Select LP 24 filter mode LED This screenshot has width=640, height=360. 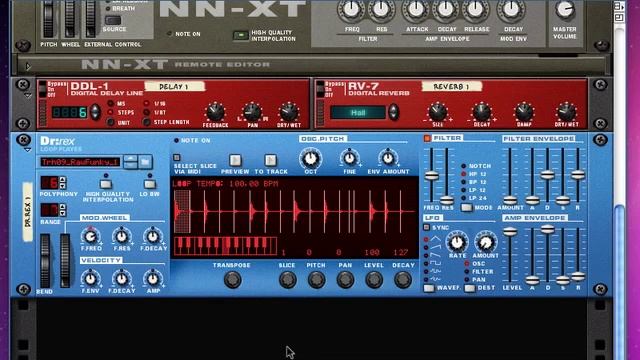pos(464,198)
